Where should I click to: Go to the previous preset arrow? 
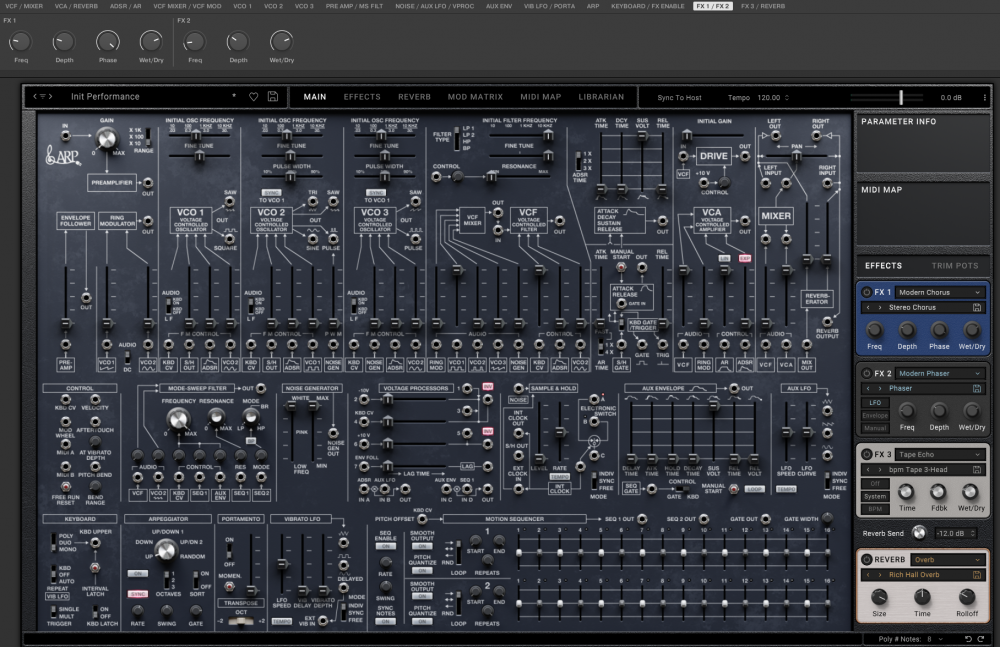(35, 97)
